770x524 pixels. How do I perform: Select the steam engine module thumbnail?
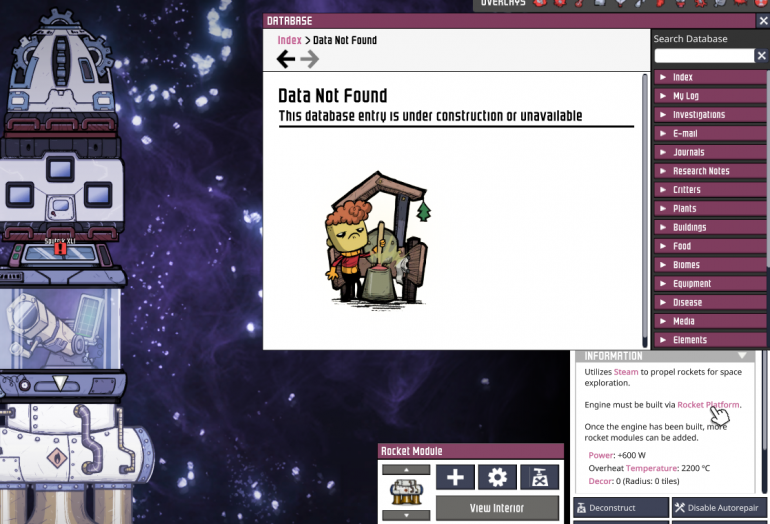[x=406, y=493]
